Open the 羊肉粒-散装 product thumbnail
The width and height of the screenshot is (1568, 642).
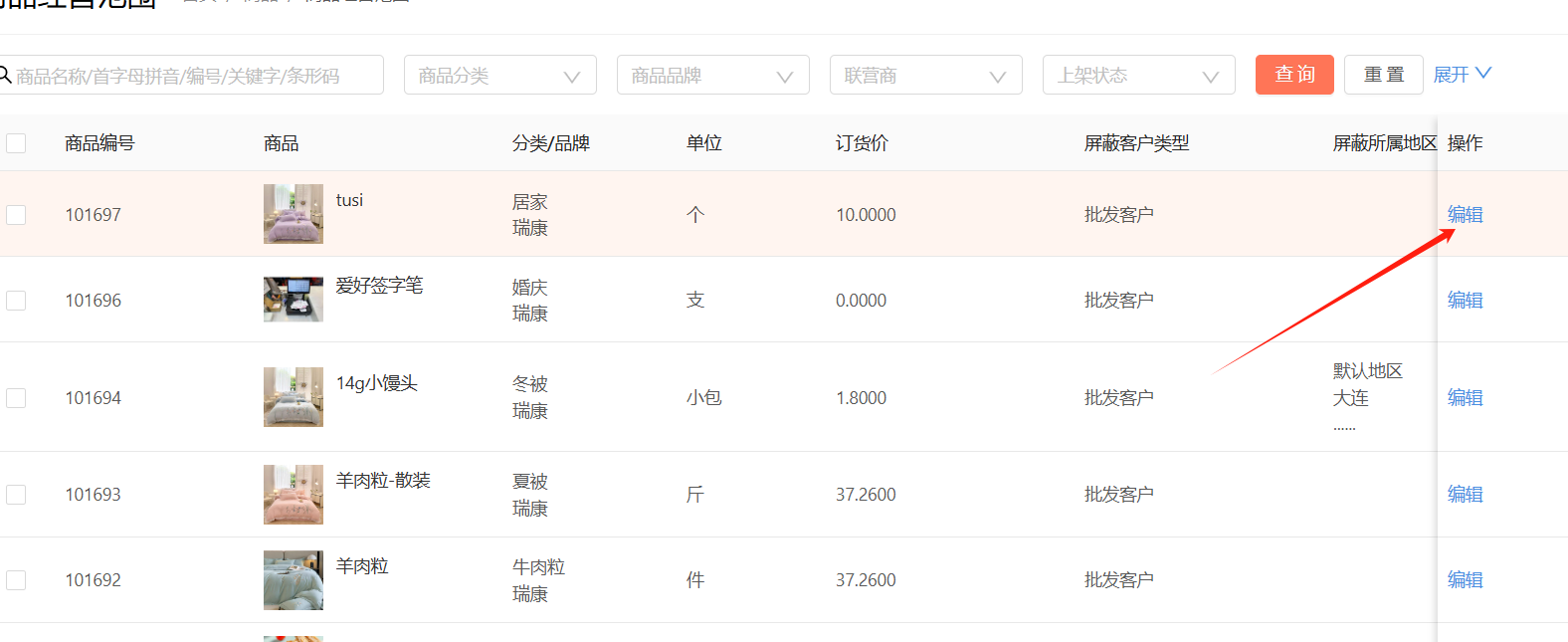[x=294, y=495]
